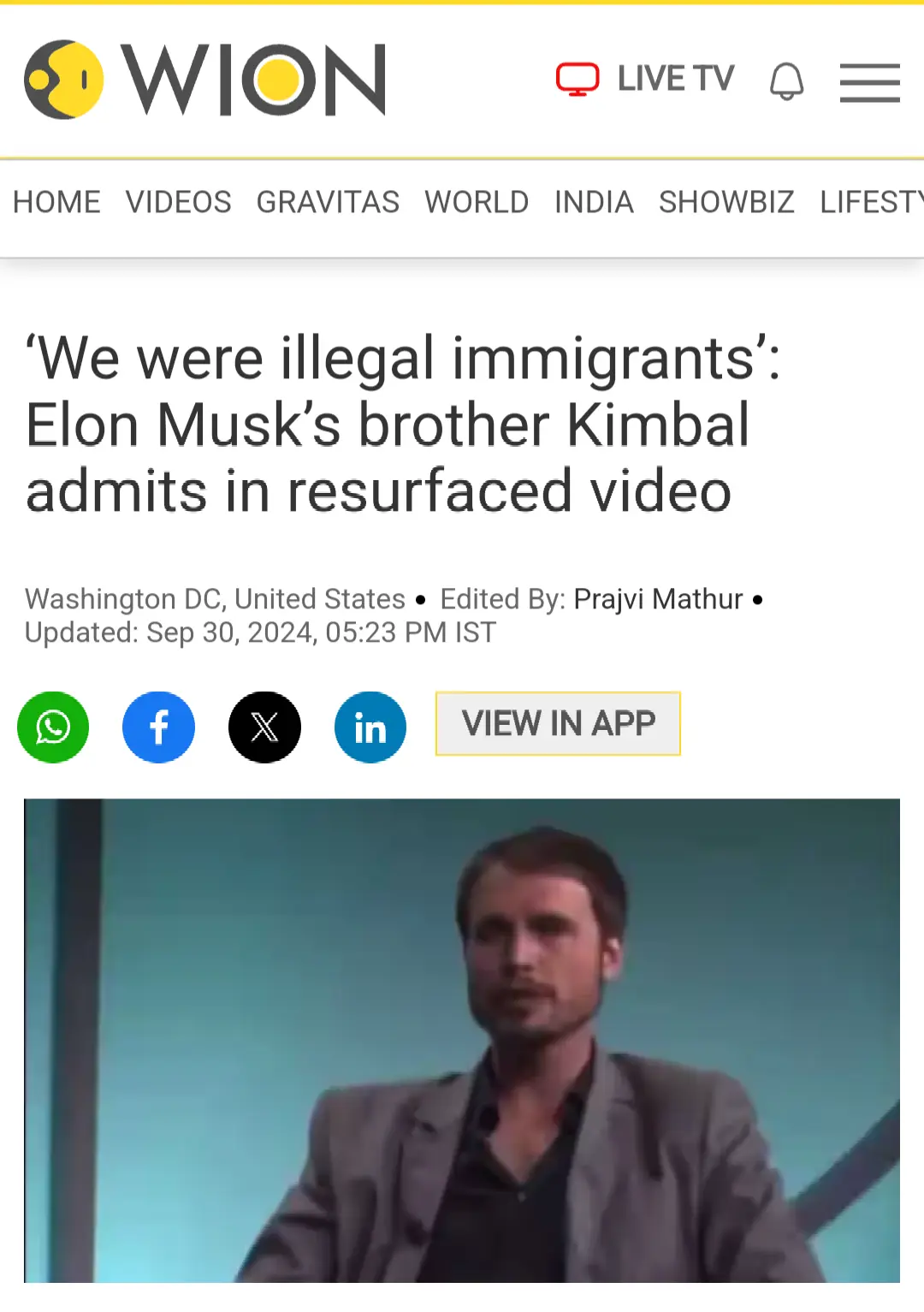Go to the HOME section
Viewport: 924px width, 1312px height.
[56, 203]
